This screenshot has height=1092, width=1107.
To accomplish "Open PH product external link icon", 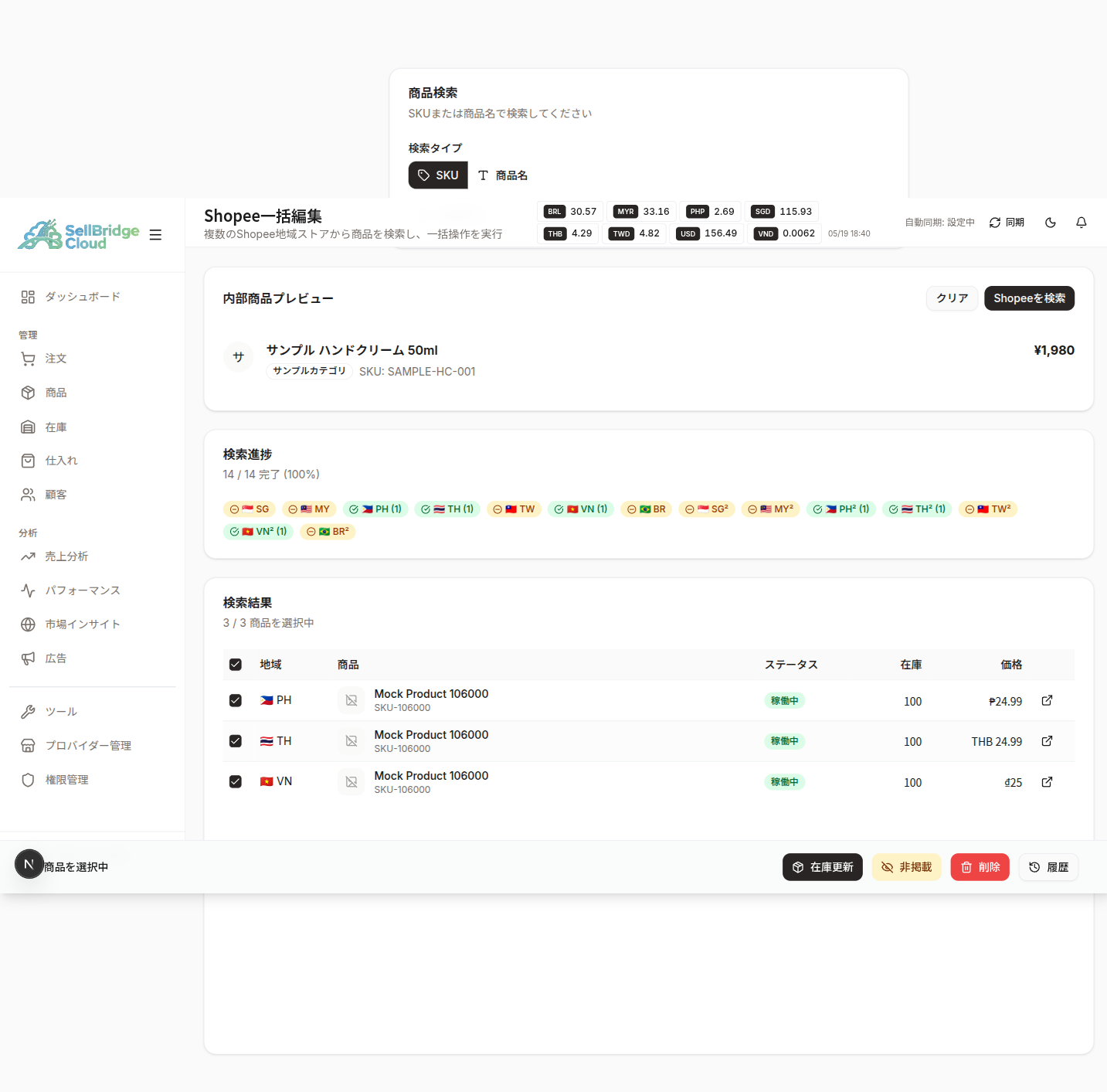I will (x=1047, y=700).
